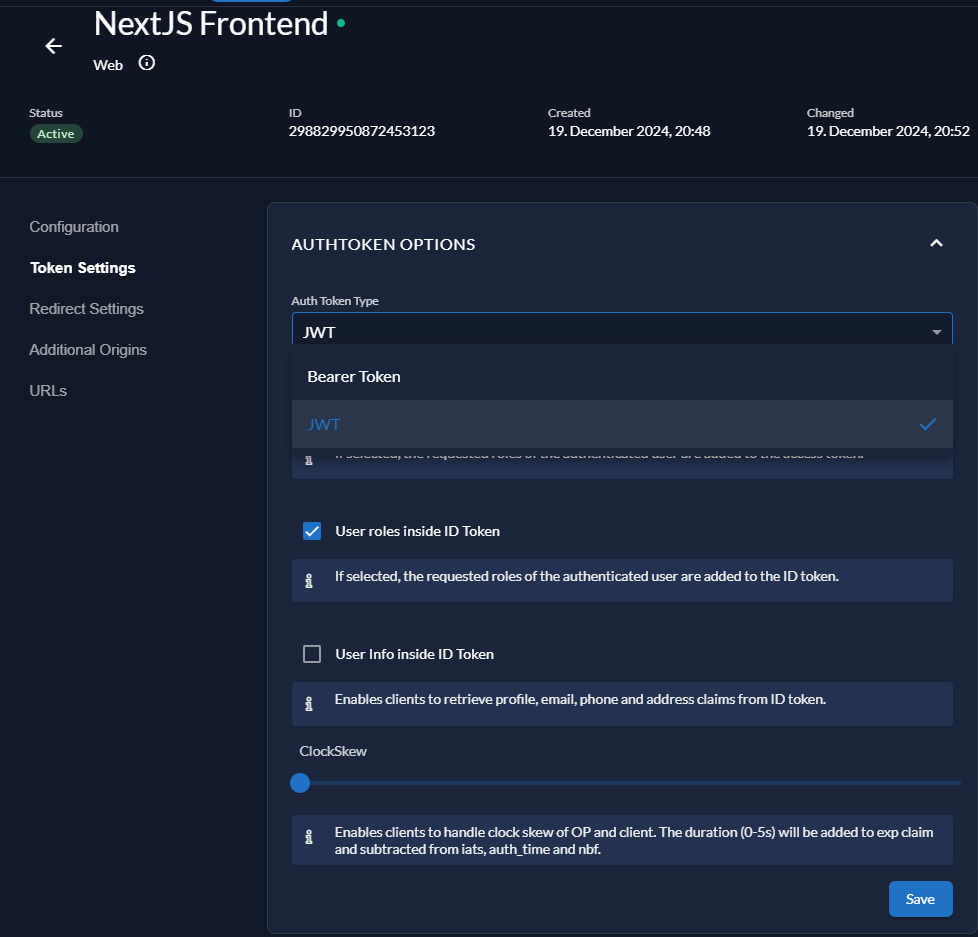
Task: Click the Auth Token Type combo box showing JWT
Action: pyautogui.click(x=622, y=329)
